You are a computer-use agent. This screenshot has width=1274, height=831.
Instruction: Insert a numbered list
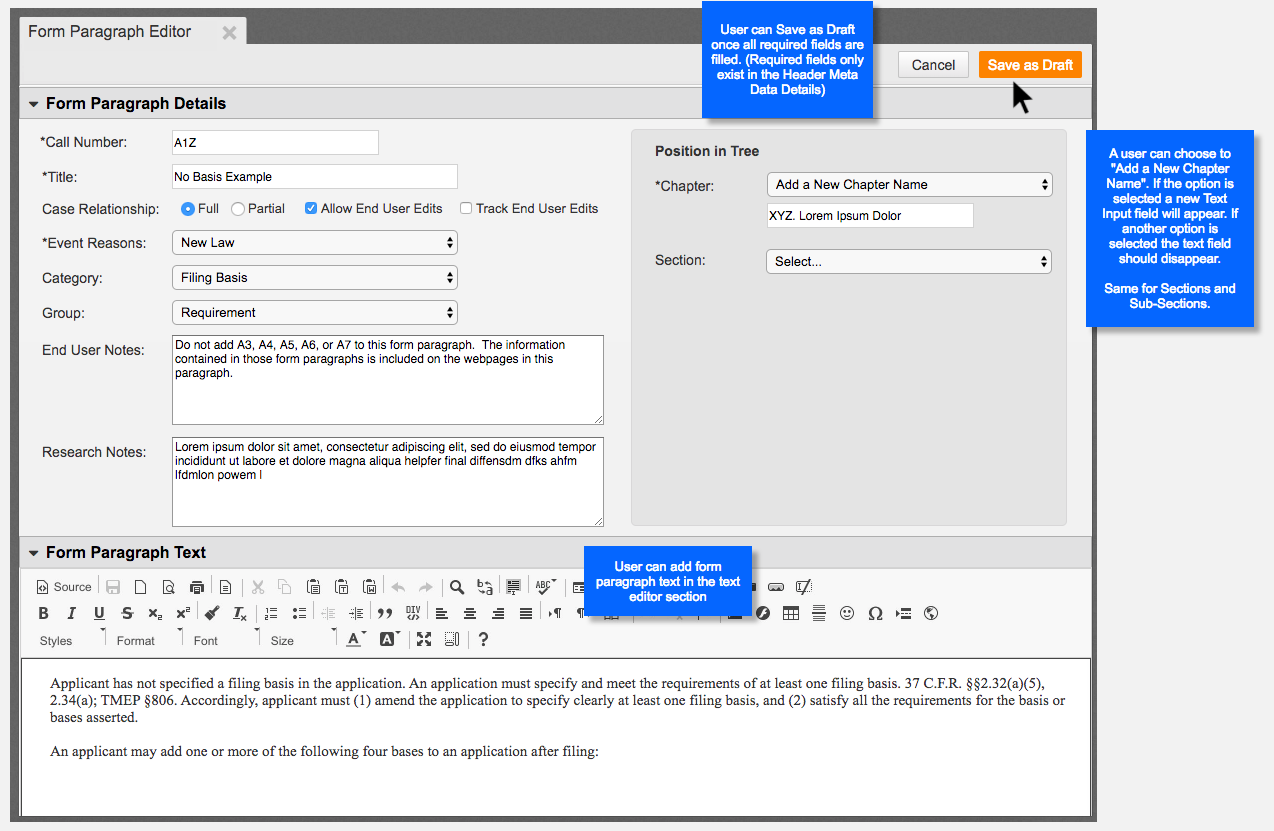tap(271, 613)
